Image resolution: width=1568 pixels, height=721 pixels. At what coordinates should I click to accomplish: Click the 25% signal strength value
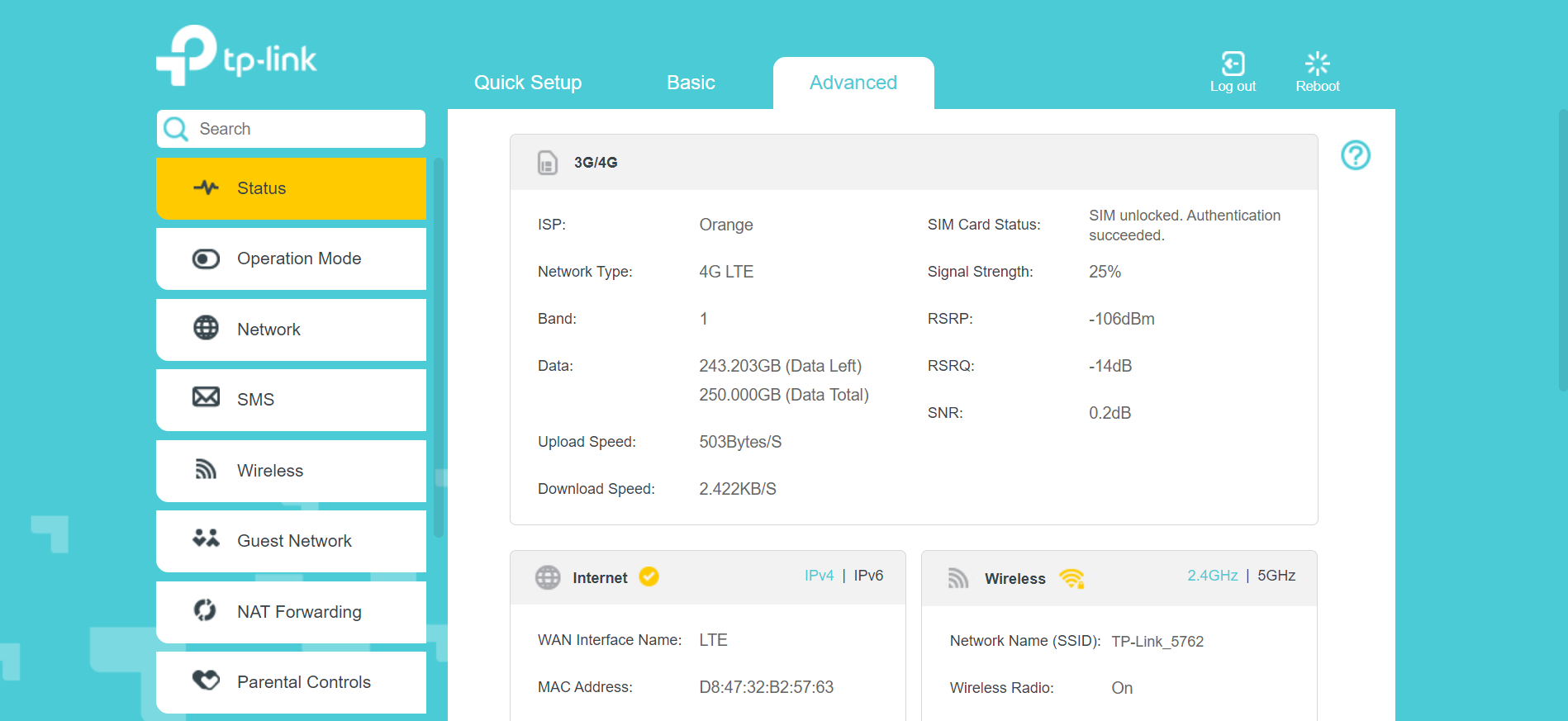tap(1105, 272)
